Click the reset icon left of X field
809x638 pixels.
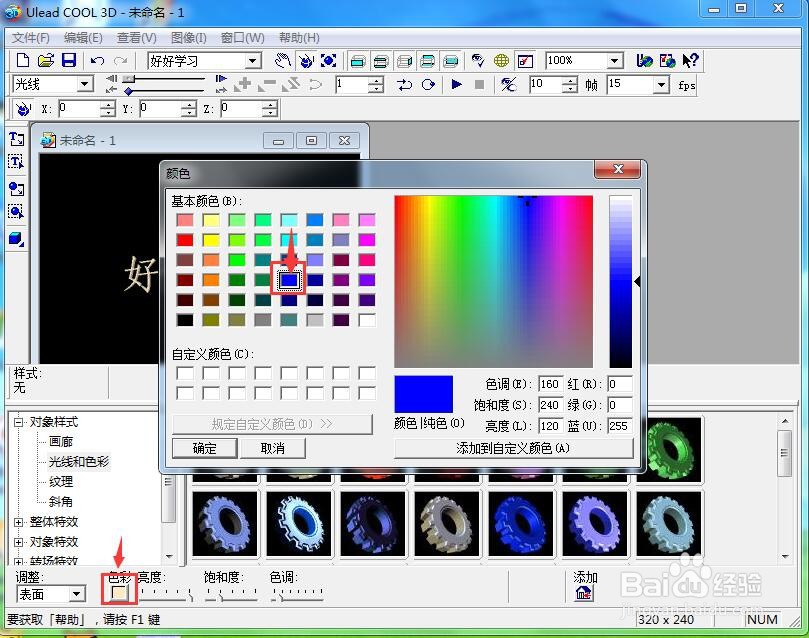coord(23,109)
